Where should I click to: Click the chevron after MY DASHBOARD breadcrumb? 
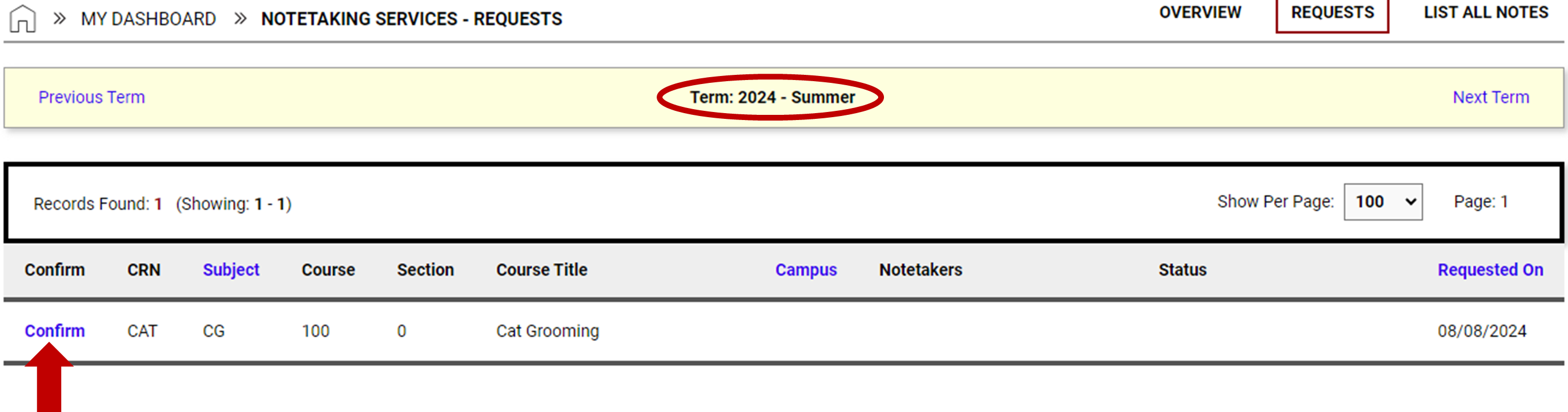[x=241, y=18]
